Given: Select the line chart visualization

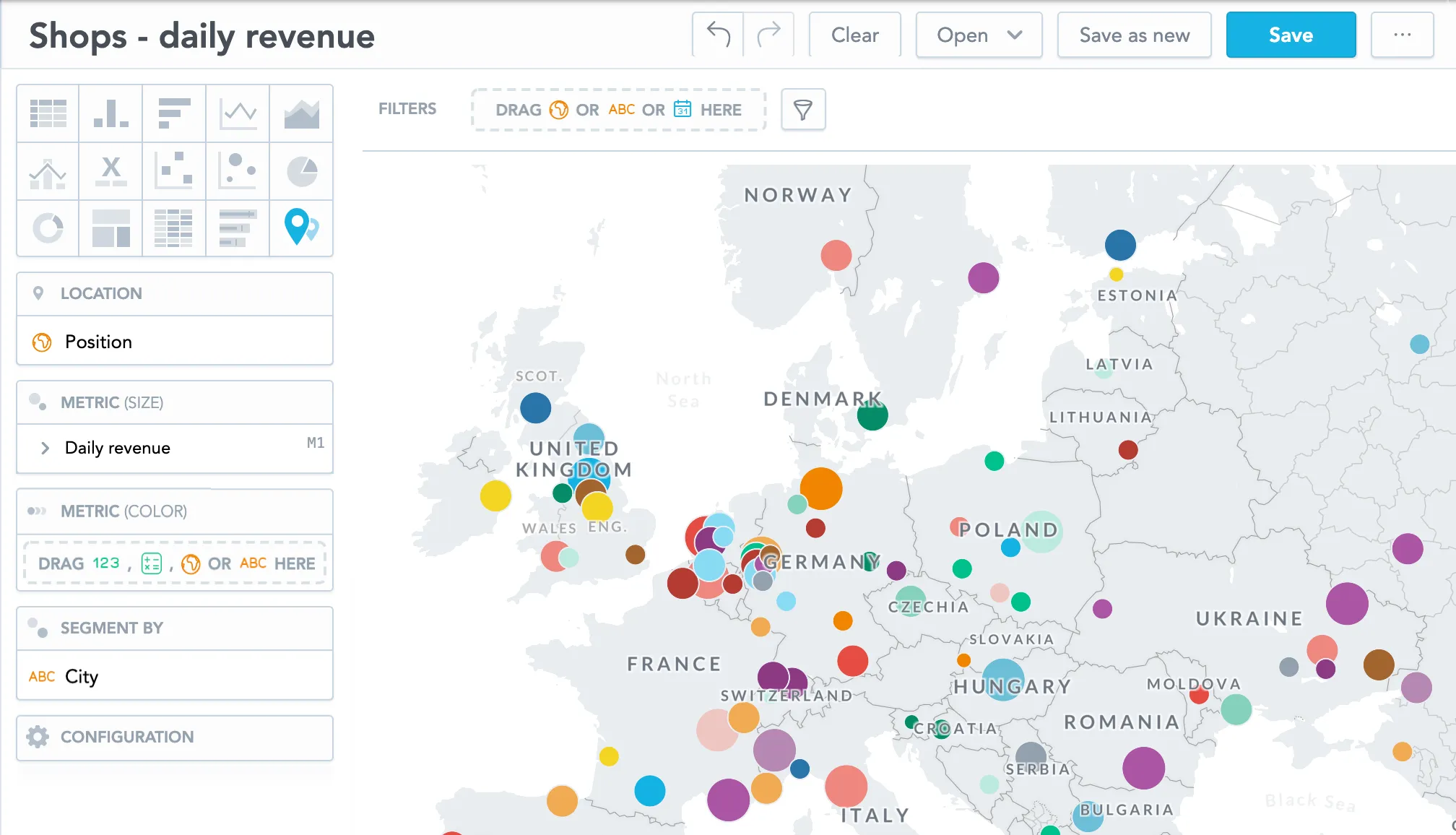Looking at the screenshot, I should pyautogui.click(x=238, y=113).
